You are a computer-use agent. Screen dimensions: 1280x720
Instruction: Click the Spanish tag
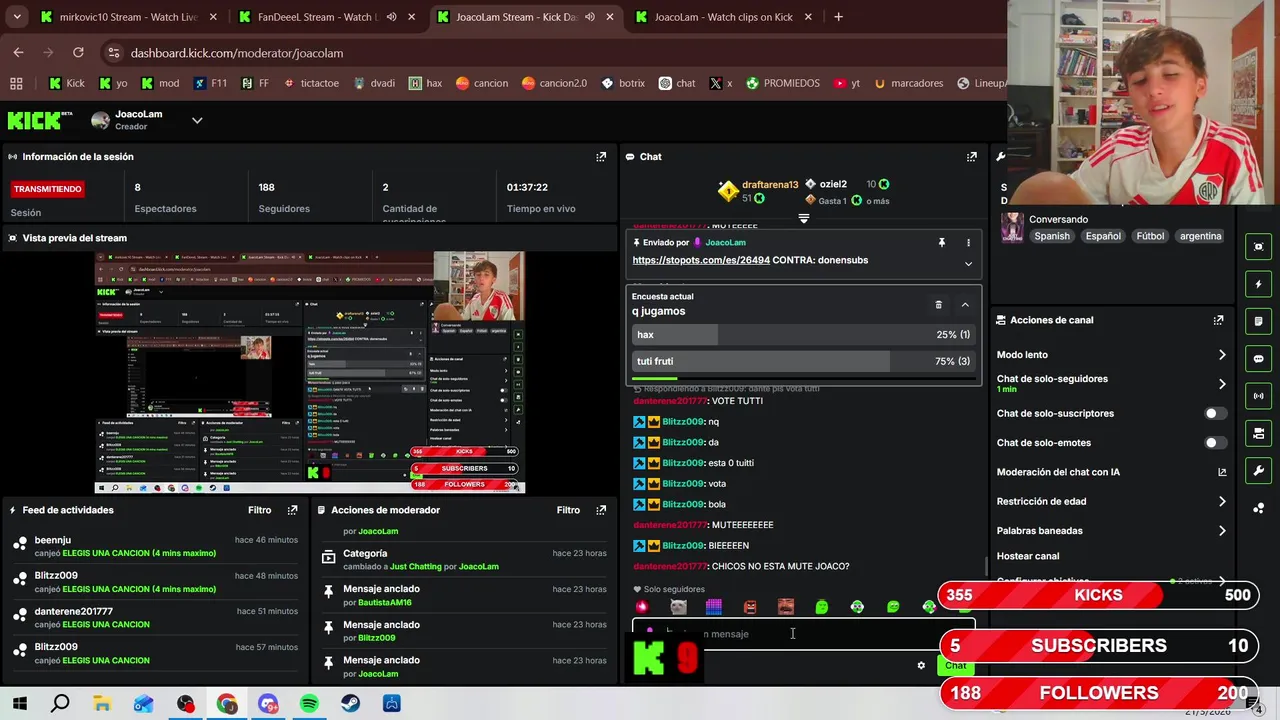[x=1052, y=236]
